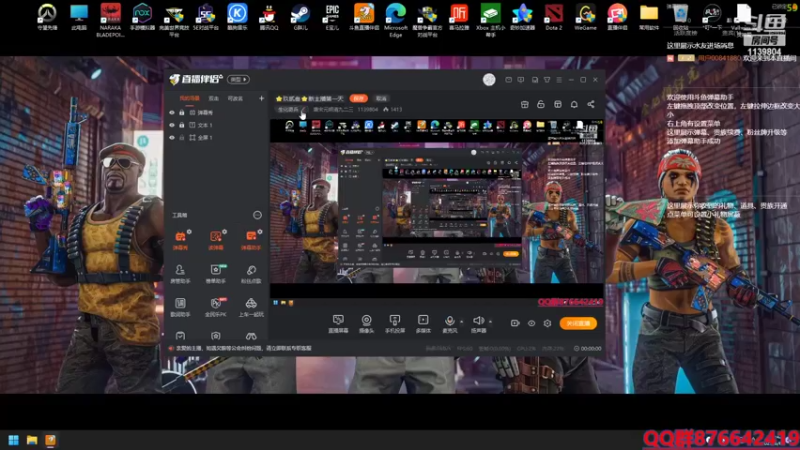Switch to the third scene tab

235,98
